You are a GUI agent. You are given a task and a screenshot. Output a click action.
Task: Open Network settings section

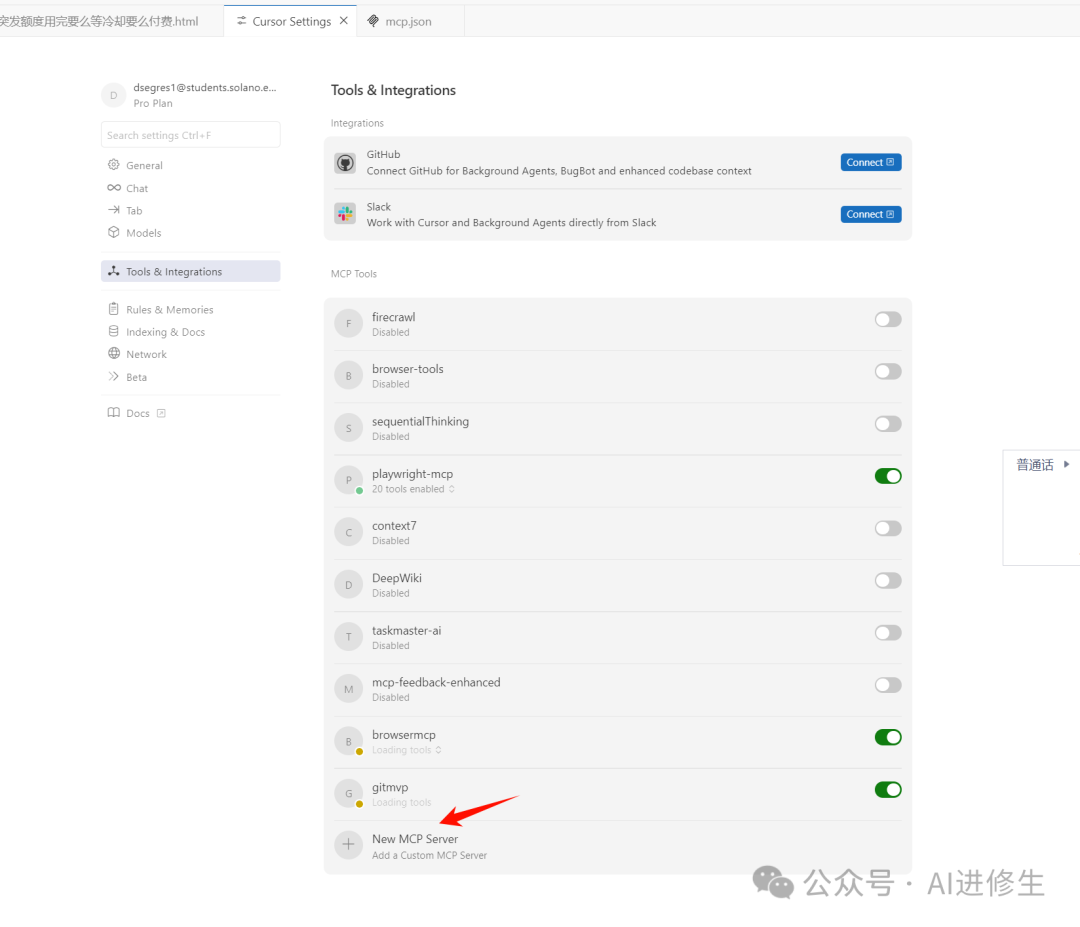190,354
